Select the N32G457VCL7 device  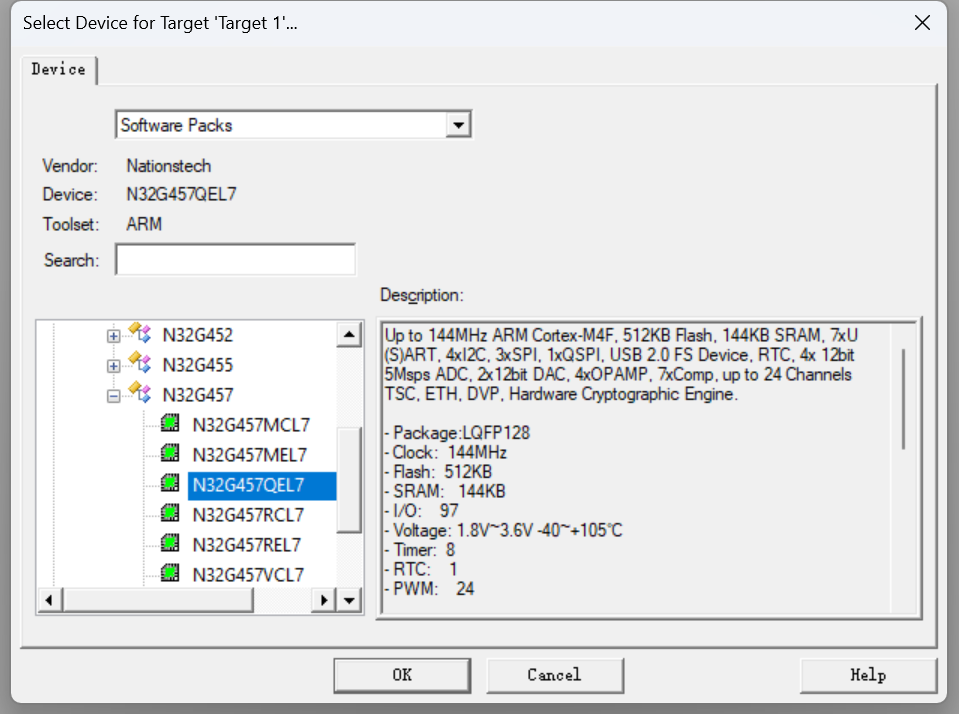(248, 575)
